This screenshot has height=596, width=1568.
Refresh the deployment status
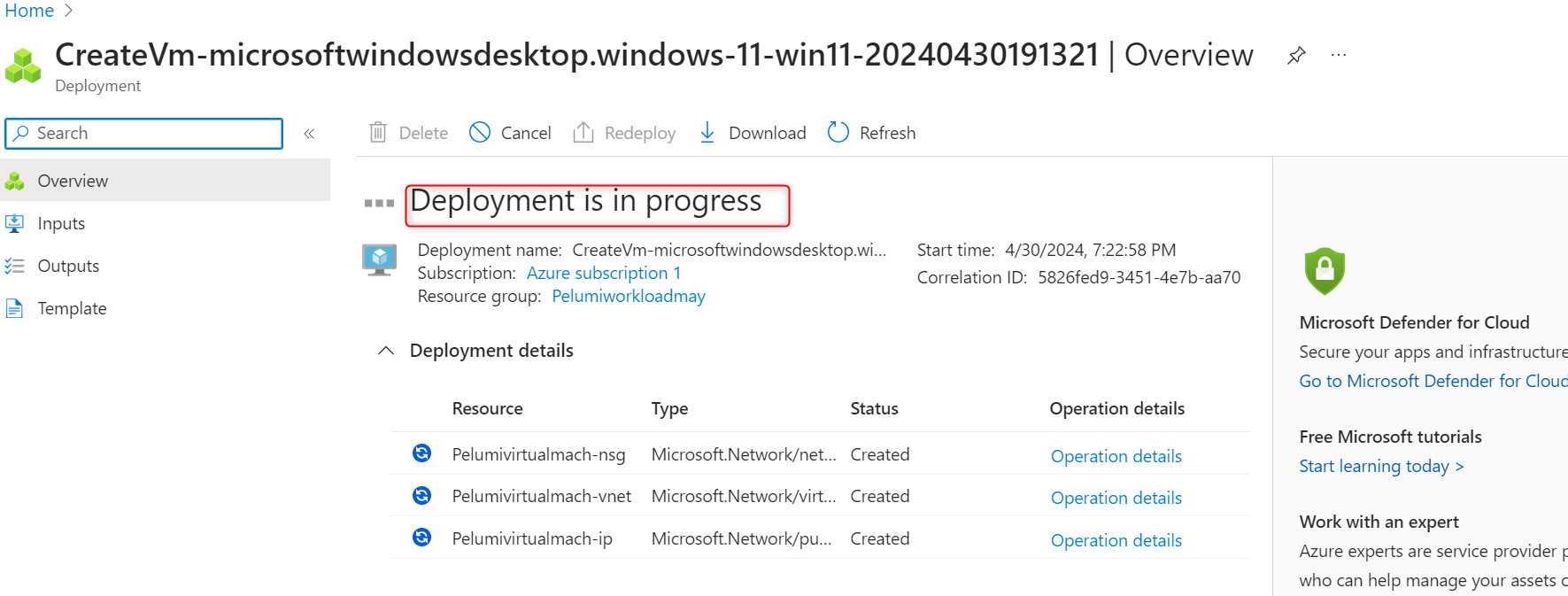tap(871, 133)
